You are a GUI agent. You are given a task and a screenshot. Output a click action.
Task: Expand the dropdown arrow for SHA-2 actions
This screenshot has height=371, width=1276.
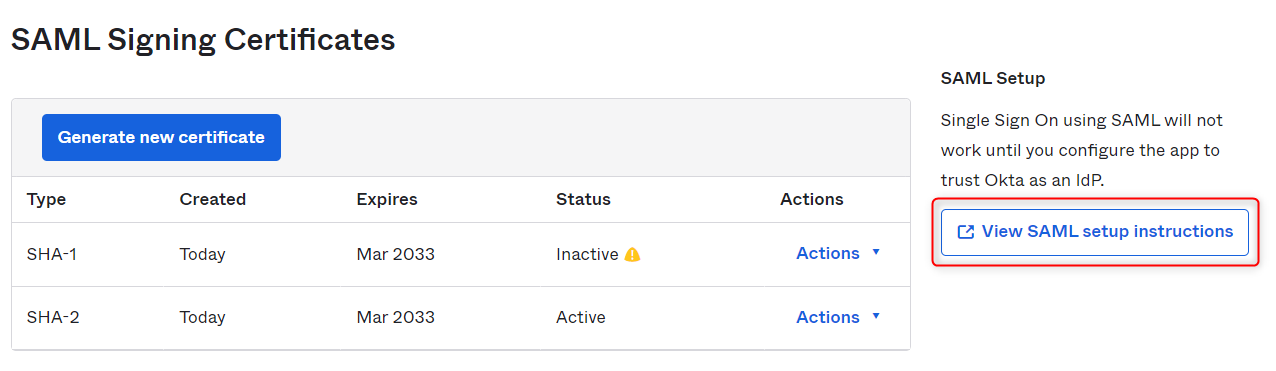pyautogui.click(x=876, y=317)
